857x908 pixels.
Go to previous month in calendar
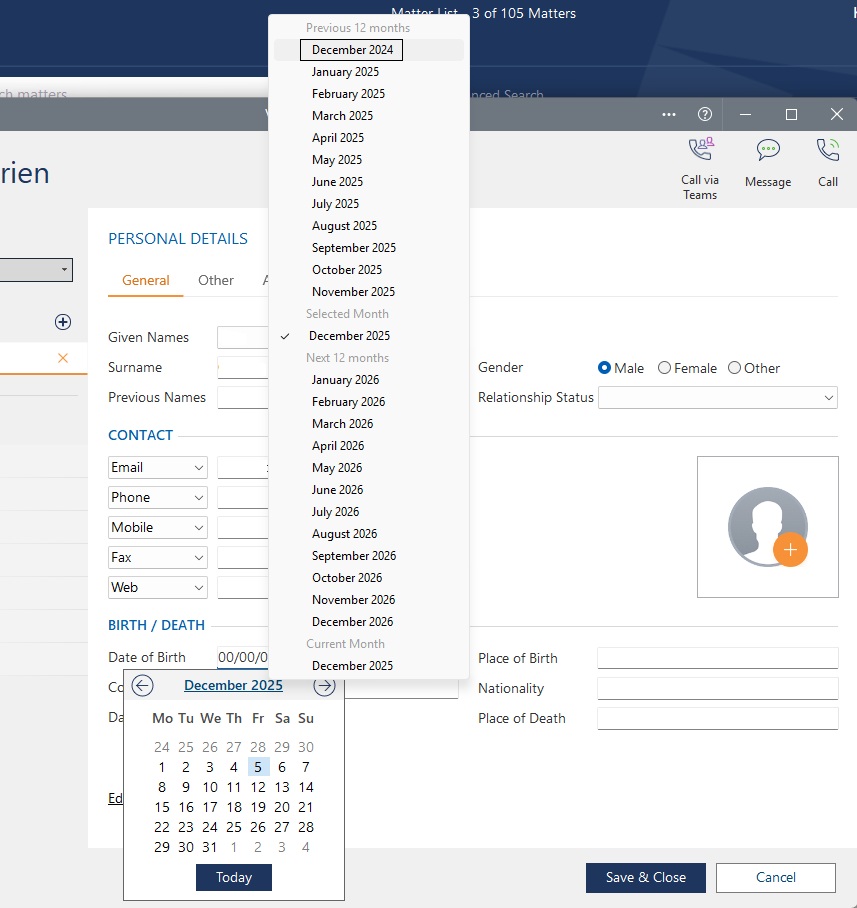pos(142,686)
